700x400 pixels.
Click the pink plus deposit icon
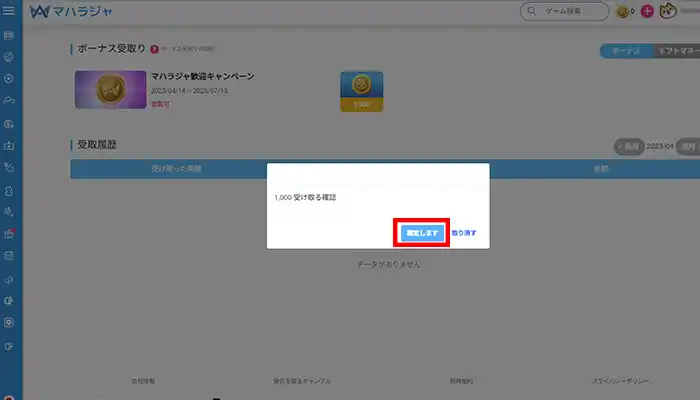(x=647, y=12)
